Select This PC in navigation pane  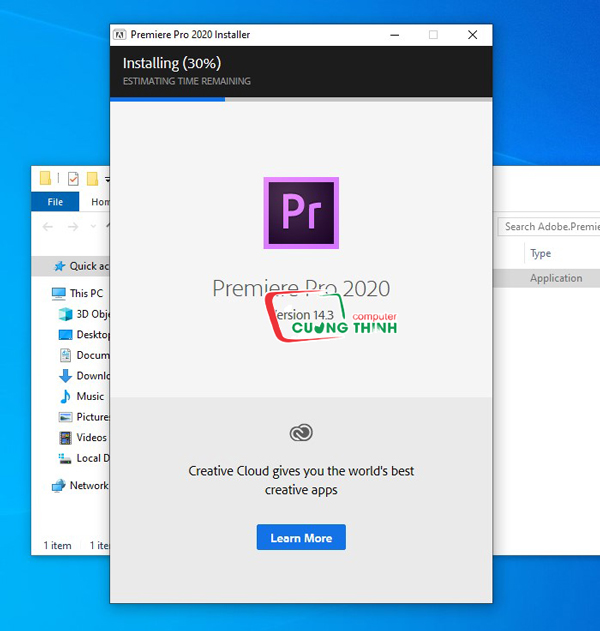point(78,293)
